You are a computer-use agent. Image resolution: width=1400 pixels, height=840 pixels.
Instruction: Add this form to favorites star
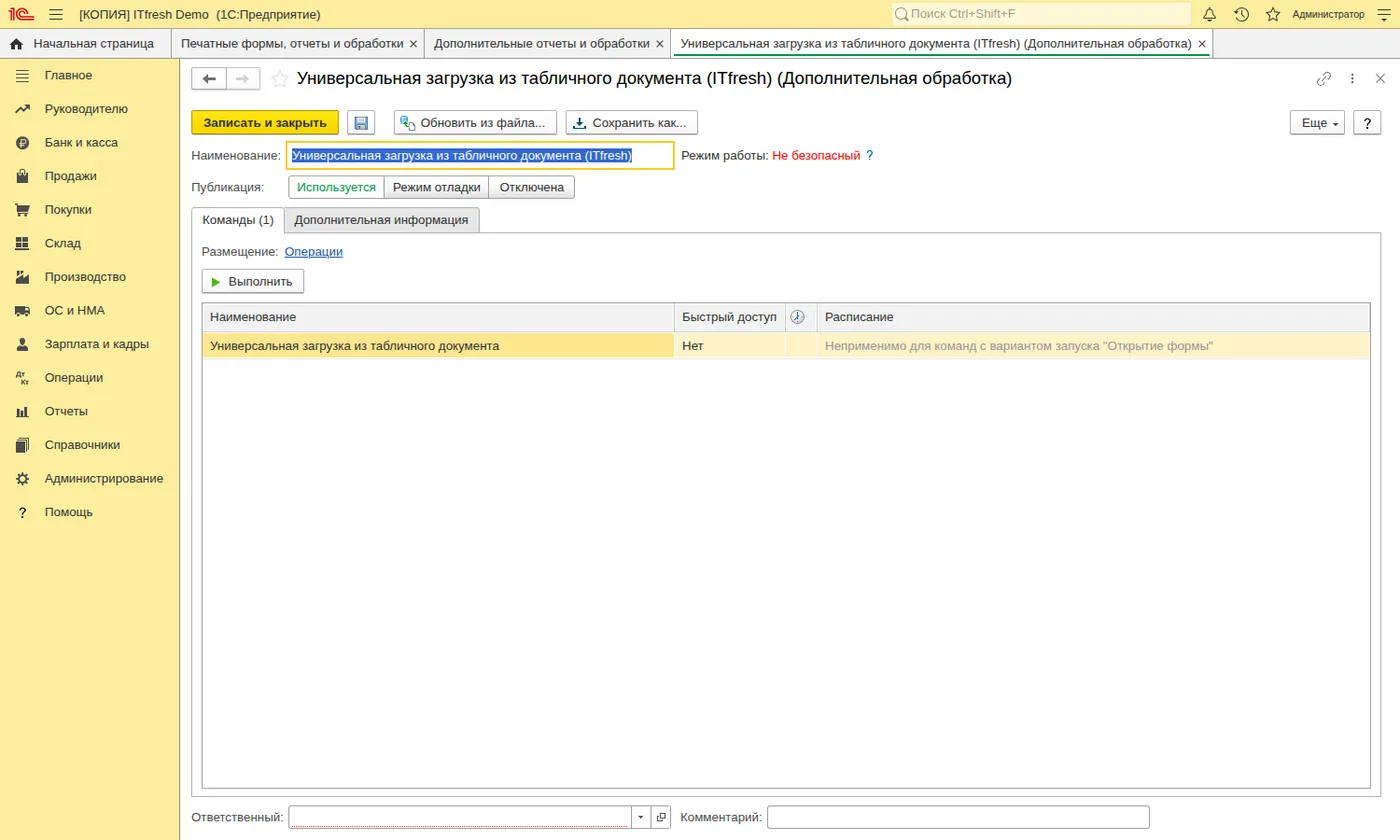pos(280,79)
